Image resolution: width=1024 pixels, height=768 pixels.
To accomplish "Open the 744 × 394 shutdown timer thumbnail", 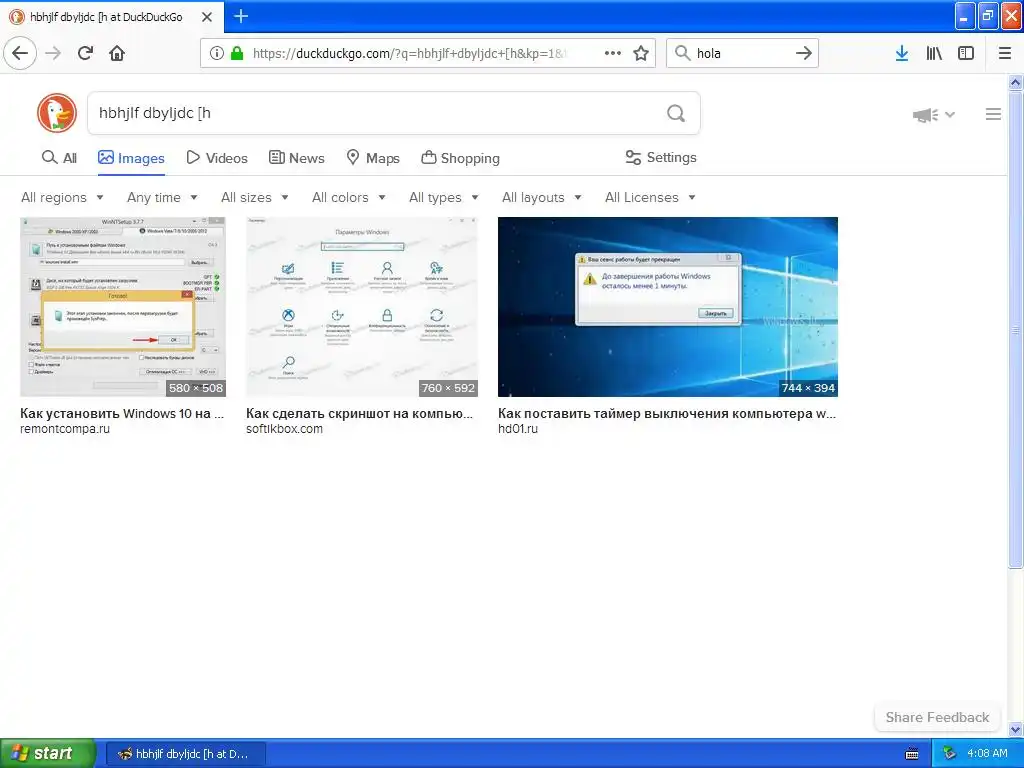I will click(667, 307).
